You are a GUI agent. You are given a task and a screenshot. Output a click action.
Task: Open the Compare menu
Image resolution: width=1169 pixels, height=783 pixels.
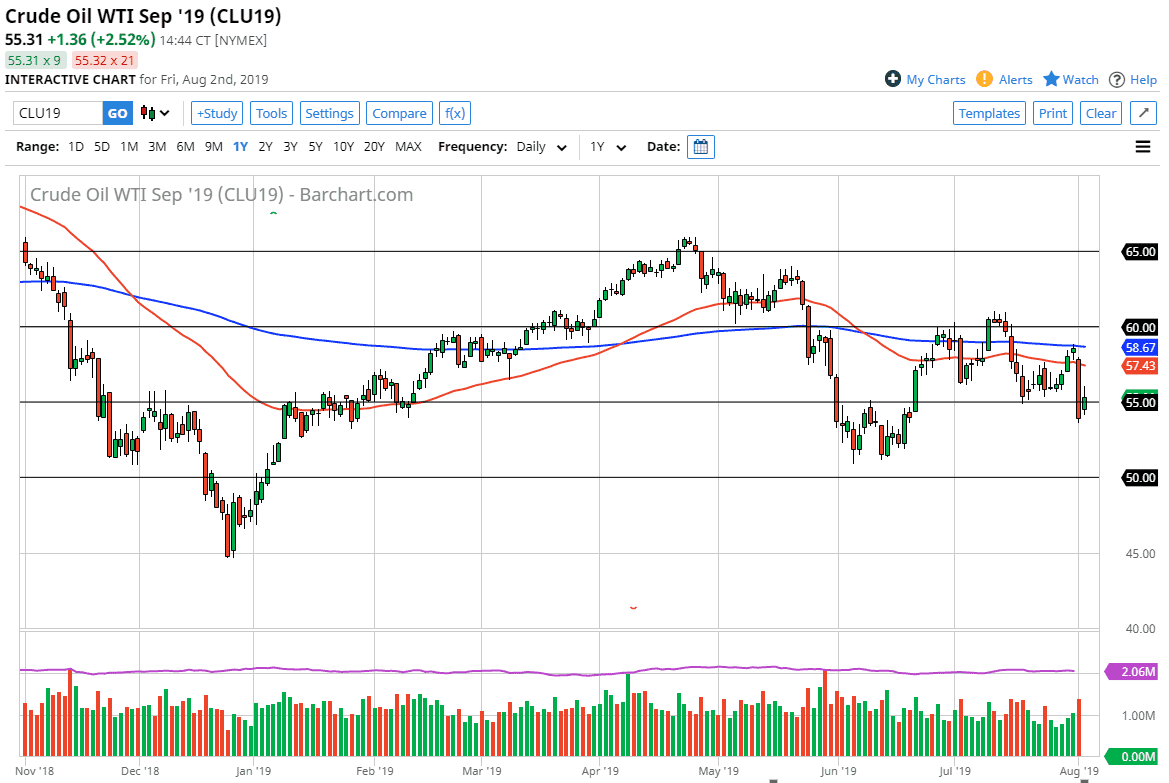pos(399,113)
